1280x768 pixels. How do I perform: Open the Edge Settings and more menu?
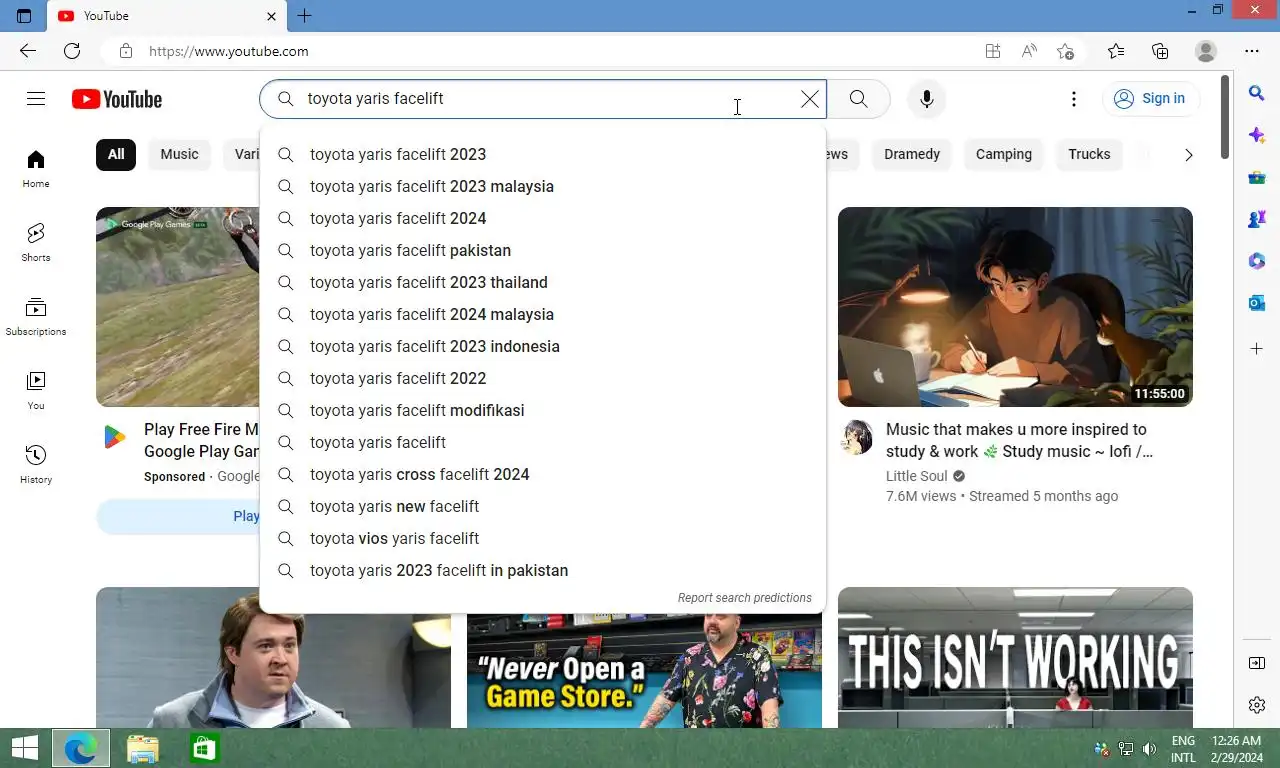1252,51
